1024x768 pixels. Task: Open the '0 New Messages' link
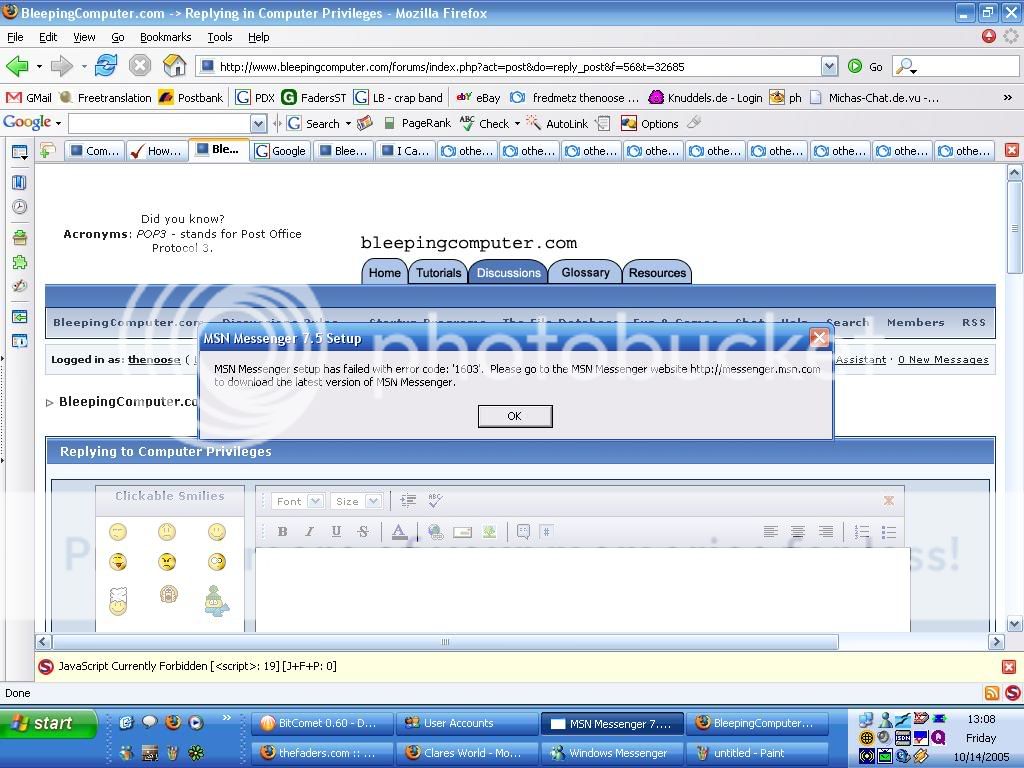point(943,360)
